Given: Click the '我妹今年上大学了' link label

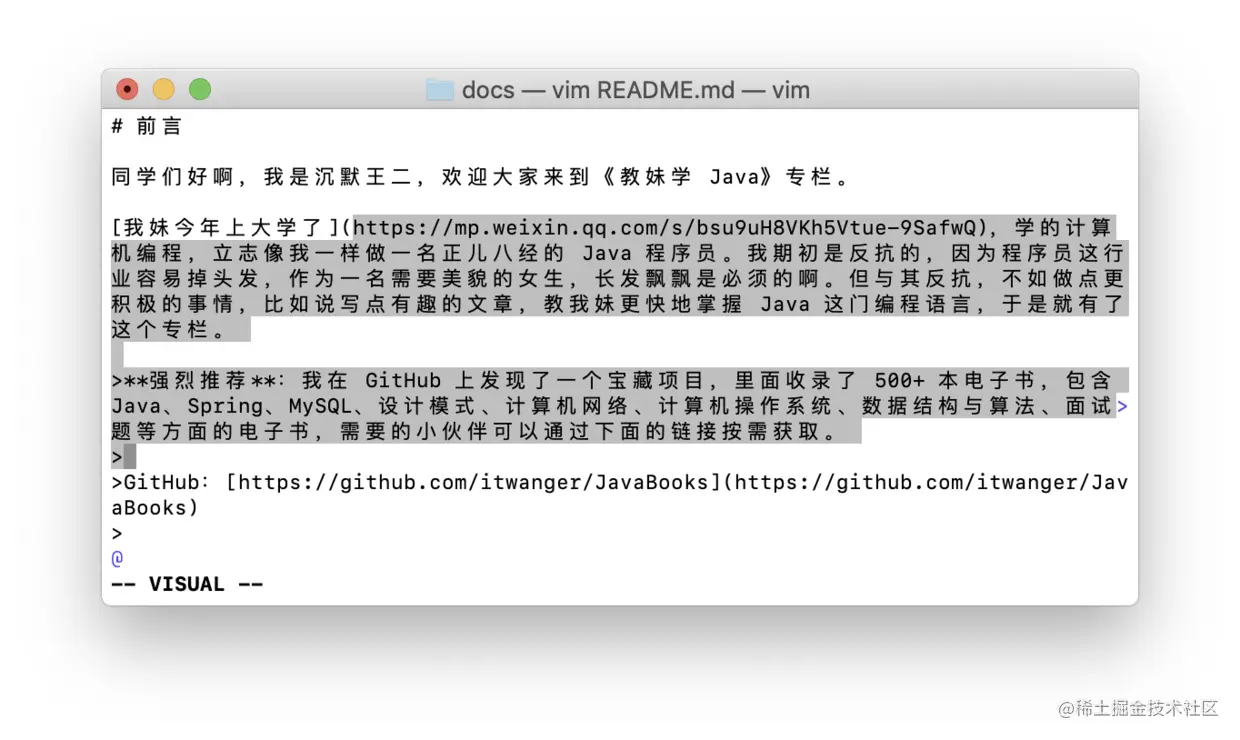Looking at the screenshot, I should point(226,228).
